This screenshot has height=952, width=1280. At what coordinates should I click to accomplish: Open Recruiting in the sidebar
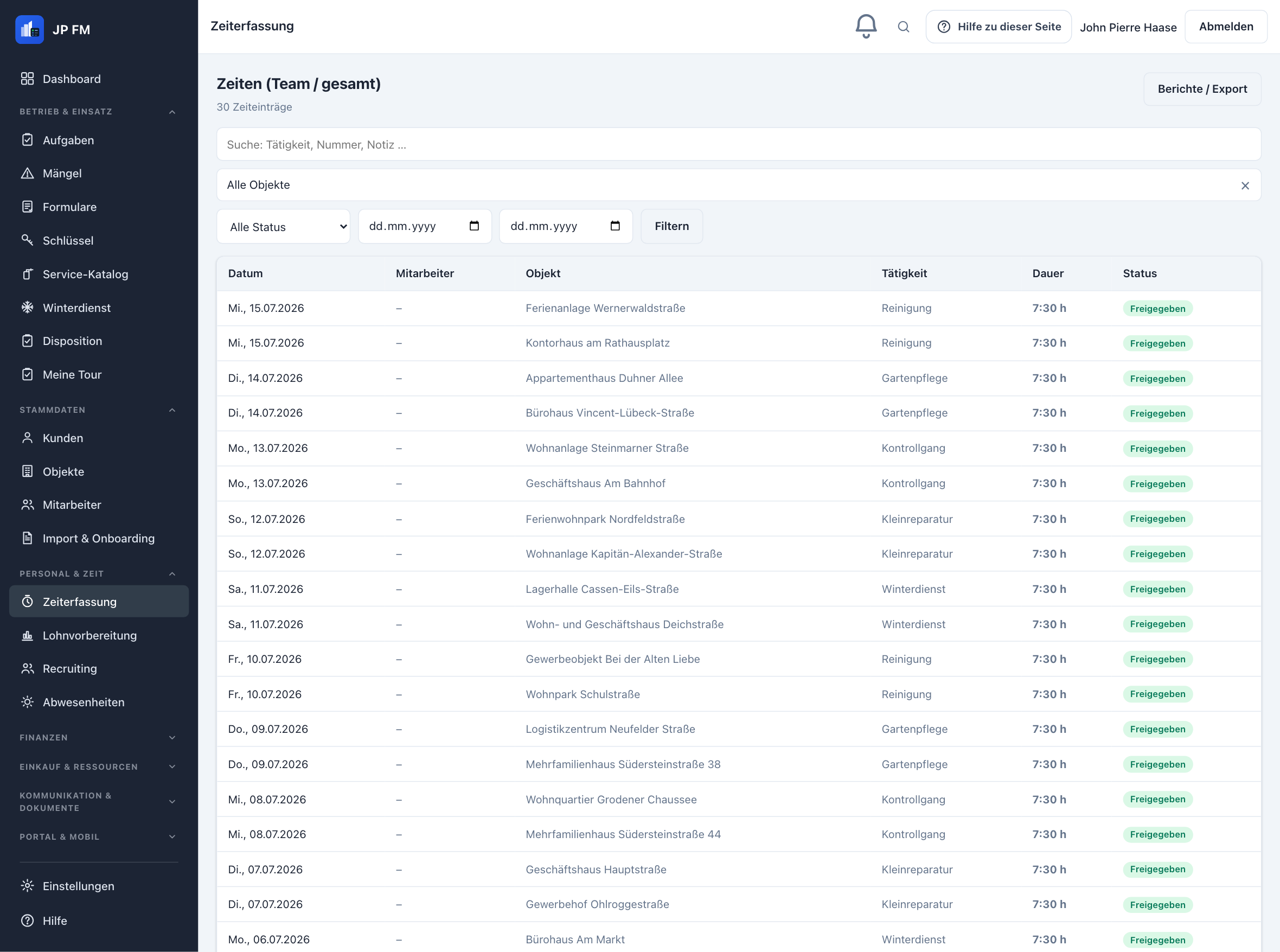tap(99, 668)
